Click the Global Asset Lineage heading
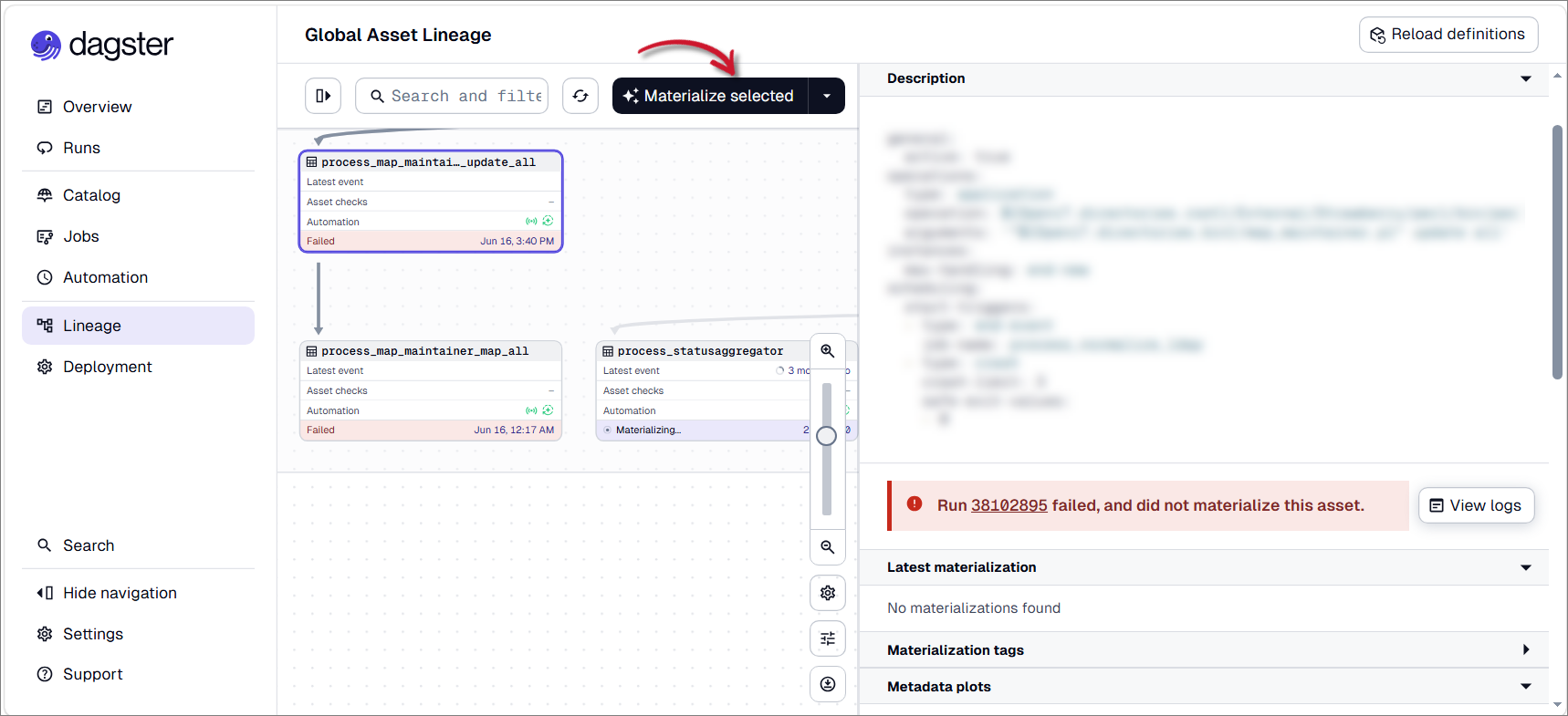This screenshot has height=716, width=1568. tap(398, 35)
